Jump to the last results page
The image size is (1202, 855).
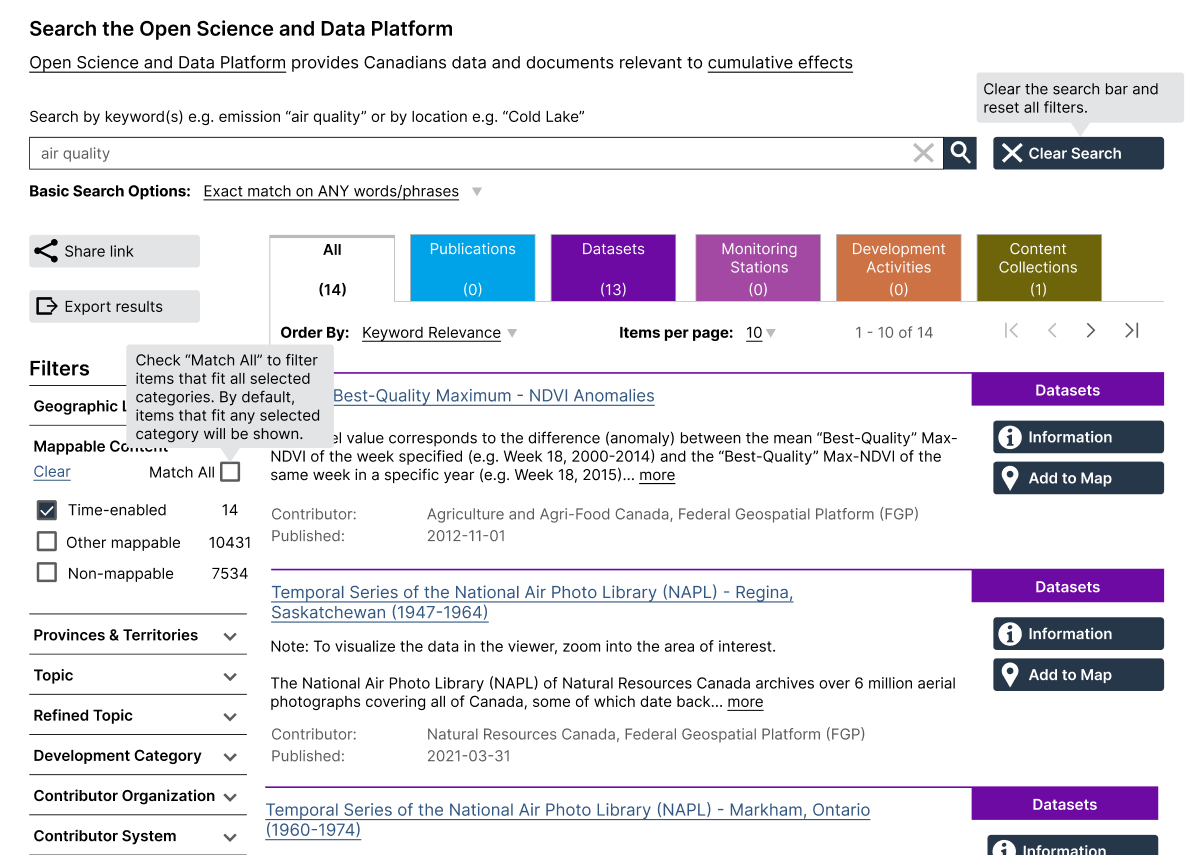click(1131, 329)
